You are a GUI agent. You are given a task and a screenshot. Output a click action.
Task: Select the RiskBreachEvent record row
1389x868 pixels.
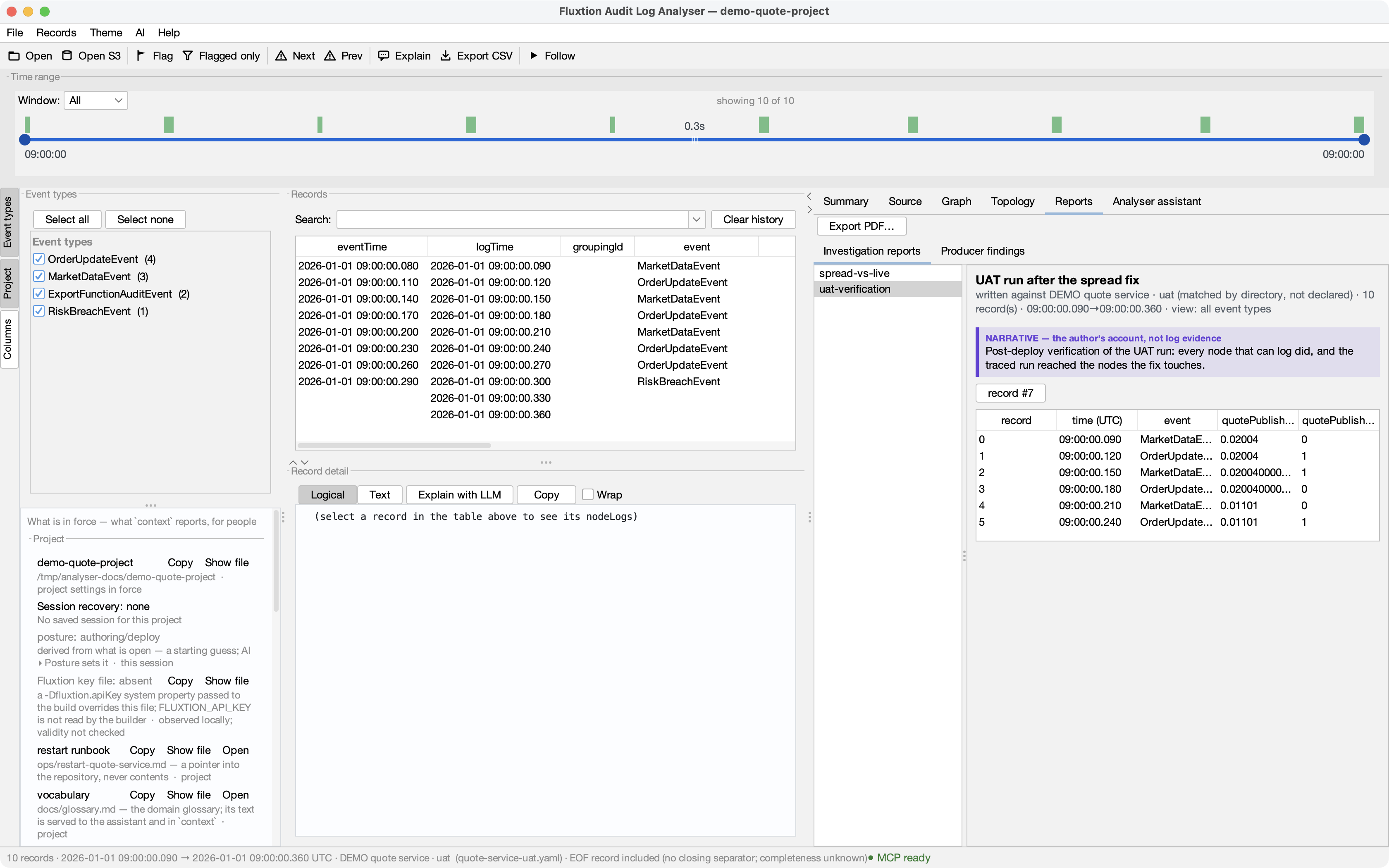point(545,382)
